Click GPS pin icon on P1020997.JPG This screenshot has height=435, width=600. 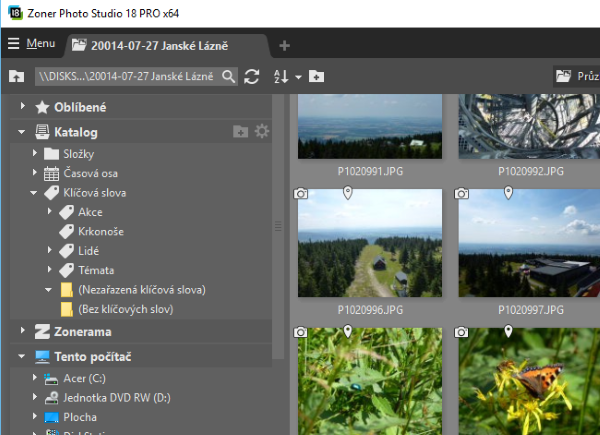pos(508,192)
